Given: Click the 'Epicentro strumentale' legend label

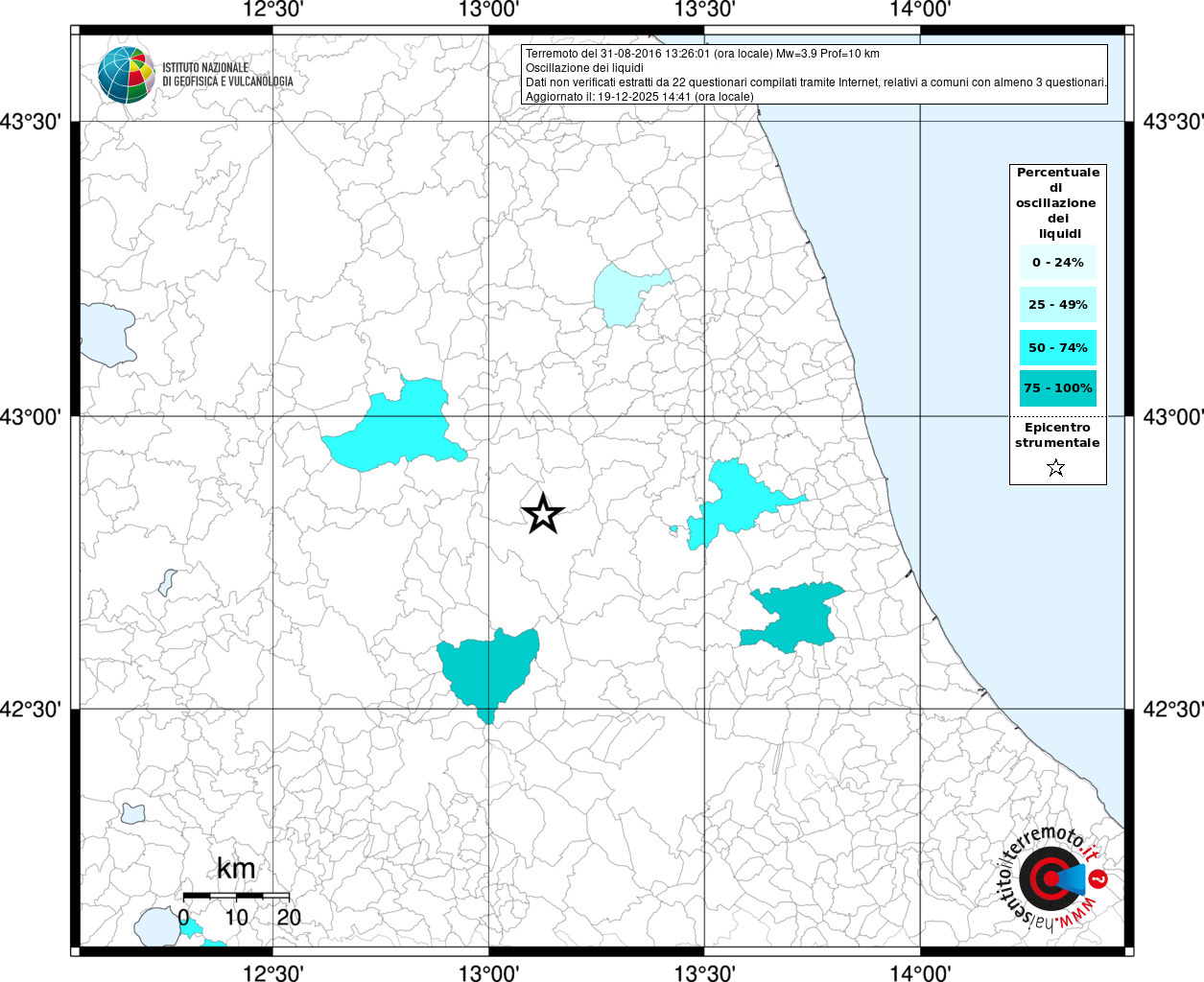Looking at the screenshot, I should pyautogui.click(x=1057, y=435).
